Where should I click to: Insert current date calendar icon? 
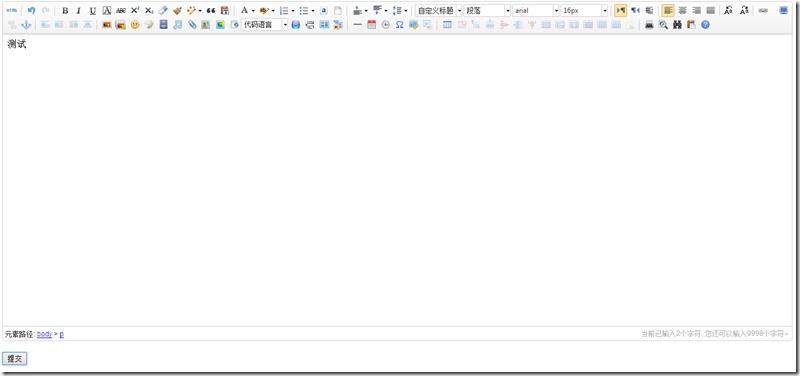371,24
